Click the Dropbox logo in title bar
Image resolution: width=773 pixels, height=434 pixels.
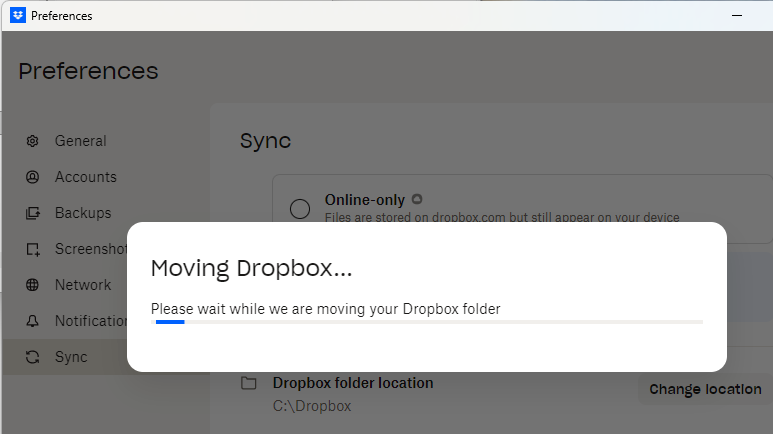[17, 15]
